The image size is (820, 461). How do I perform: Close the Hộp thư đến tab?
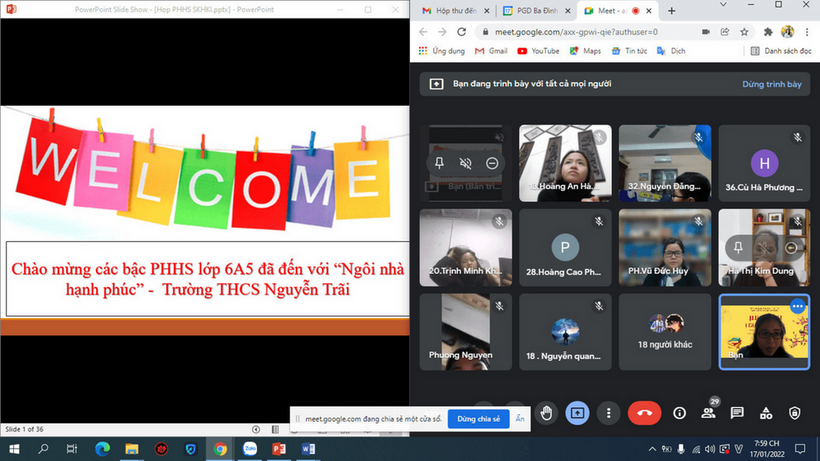pos(486,10)
